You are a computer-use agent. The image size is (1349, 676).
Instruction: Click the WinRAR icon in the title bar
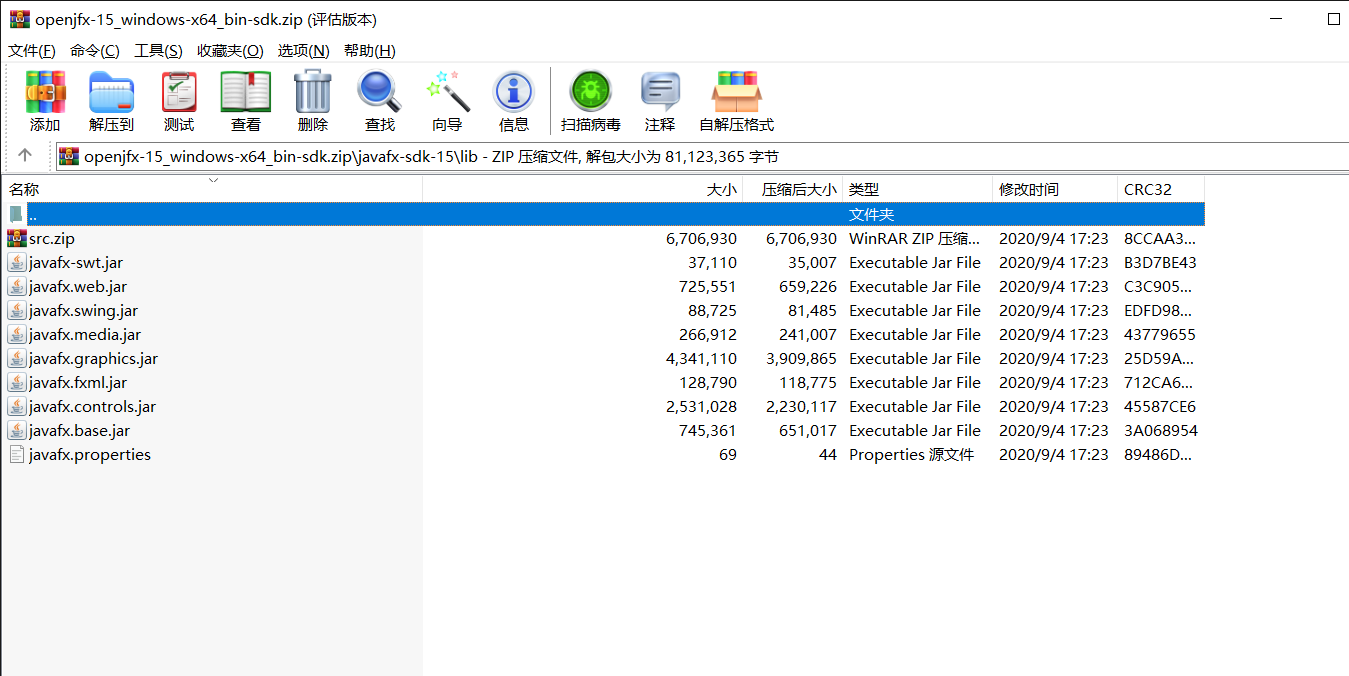[x=19, y=19]
